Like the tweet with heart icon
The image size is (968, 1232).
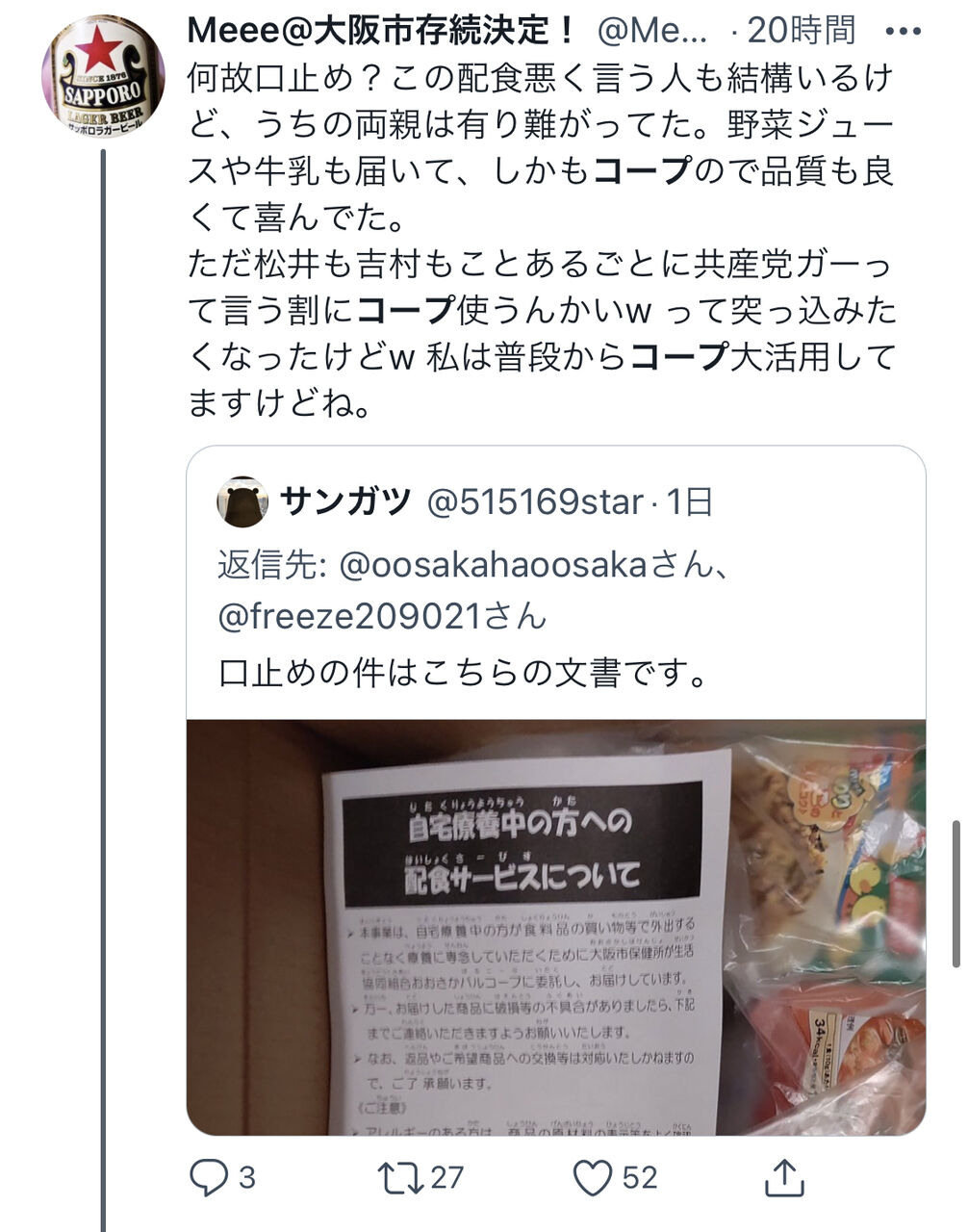tap(593, 1177)
